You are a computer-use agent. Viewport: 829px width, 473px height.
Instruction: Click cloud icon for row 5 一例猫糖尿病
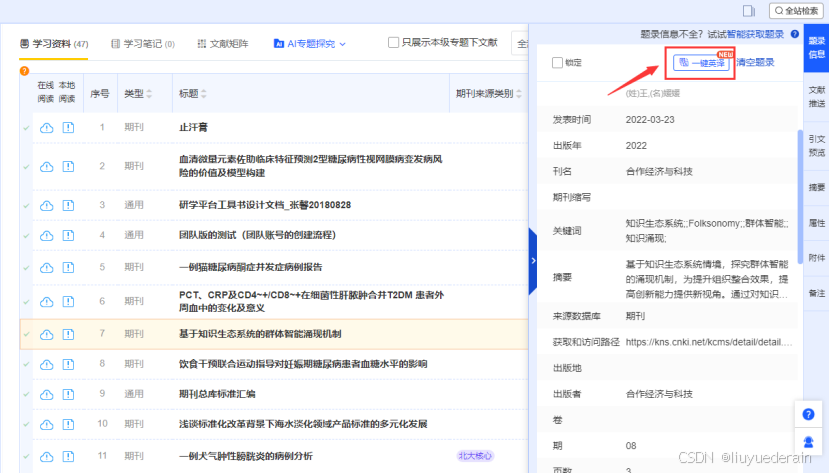coord(47,267)
